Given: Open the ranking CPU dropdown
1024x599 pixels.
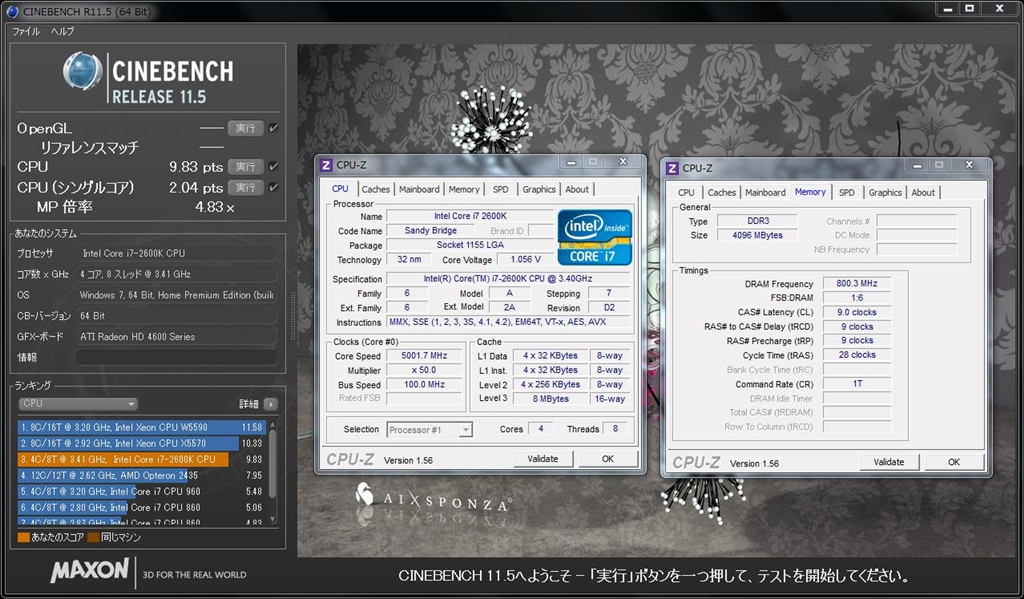Looking at the screenshot, I should click(78, 404).
